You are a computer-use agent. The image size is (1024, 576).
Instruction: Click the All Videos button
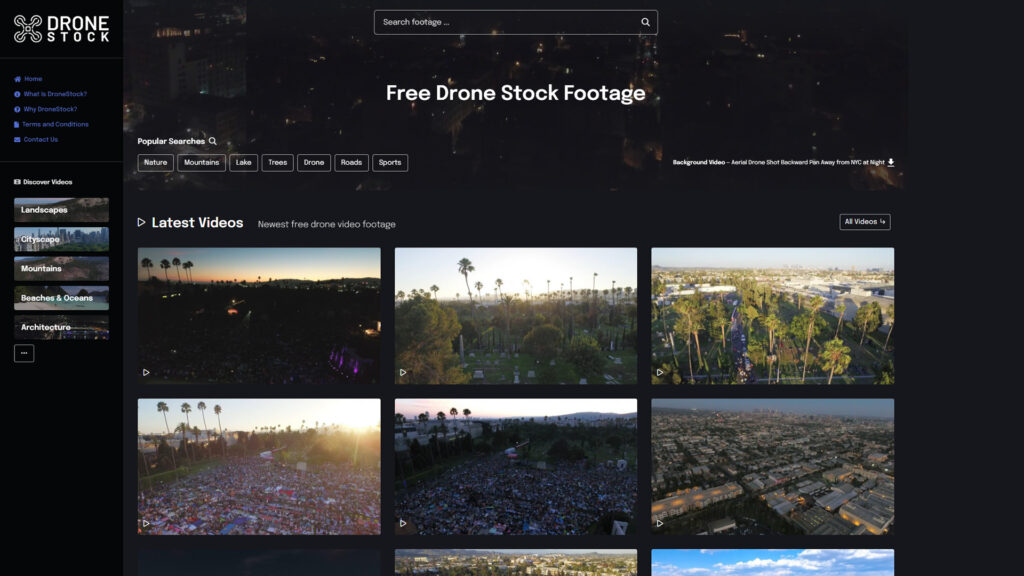pos(866,222)
